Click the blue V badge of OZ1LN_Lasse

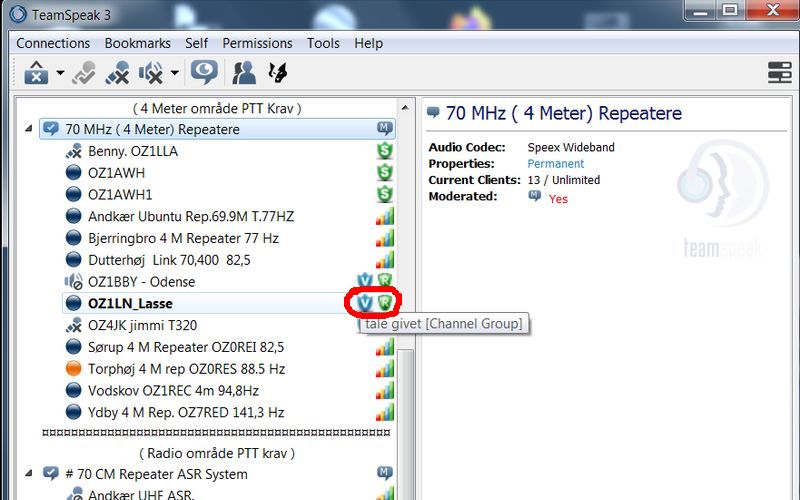click(x=364, y=303)
